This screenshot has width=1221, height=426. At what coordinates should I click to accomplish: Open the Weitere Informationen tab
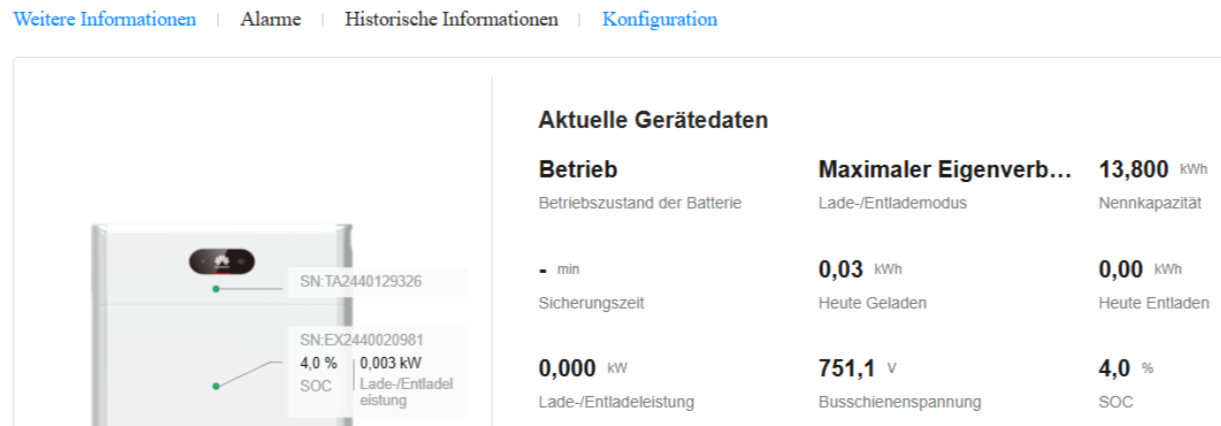pyautogui.click(x=104, y=20)
